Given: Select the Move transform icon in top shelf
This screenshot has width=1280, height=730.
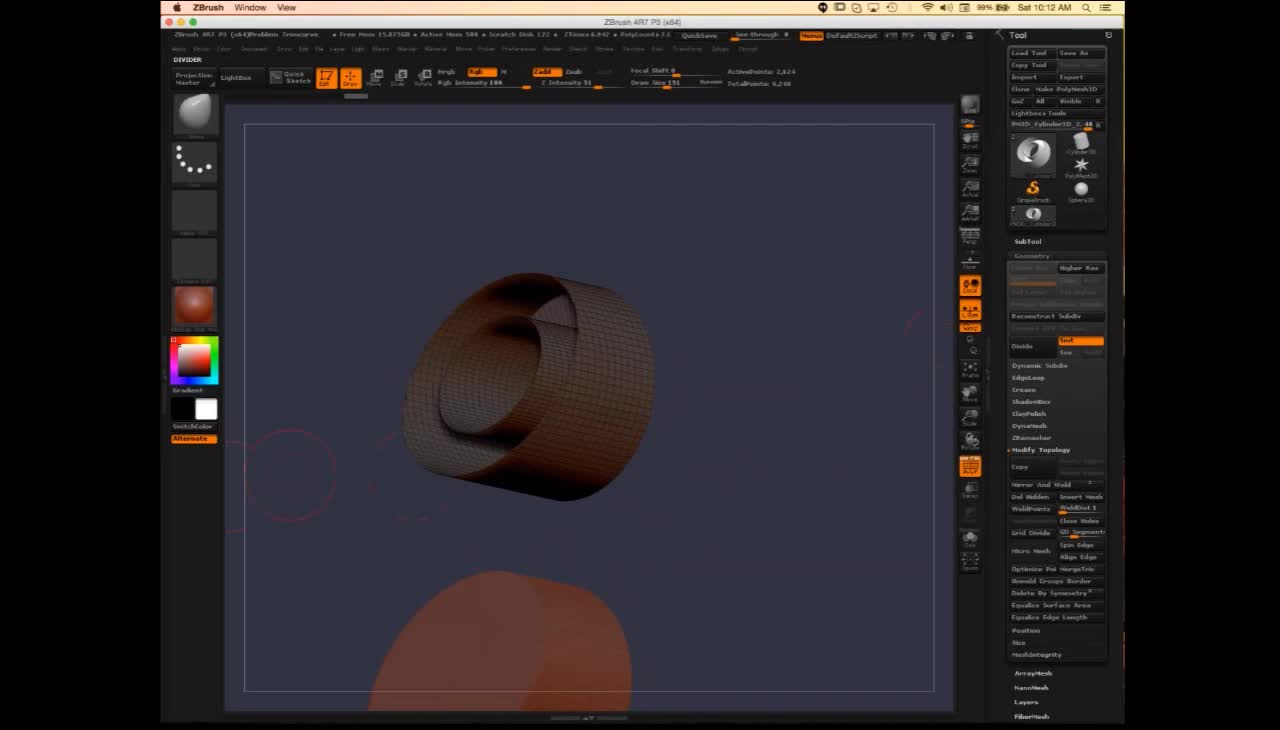Looking at the screenshot, I should click(374, 78).
